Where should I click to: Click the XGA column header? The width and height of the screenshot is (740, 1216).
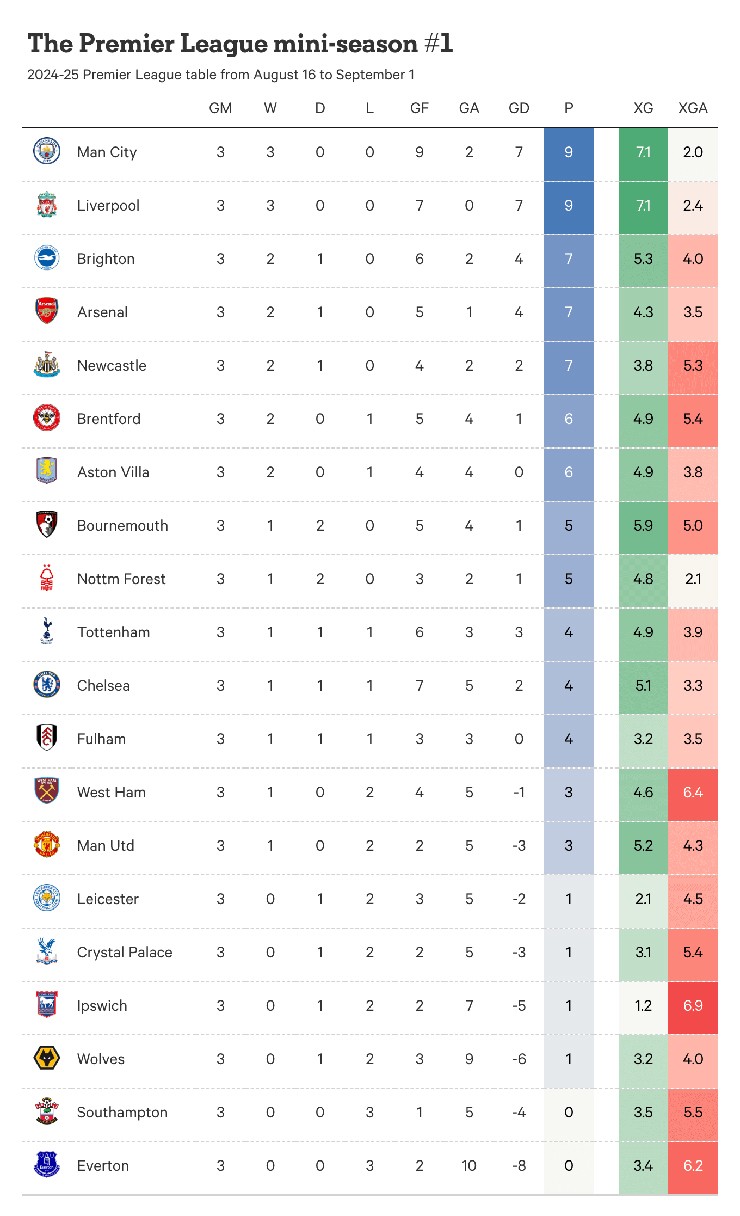(x=692, y=108)
